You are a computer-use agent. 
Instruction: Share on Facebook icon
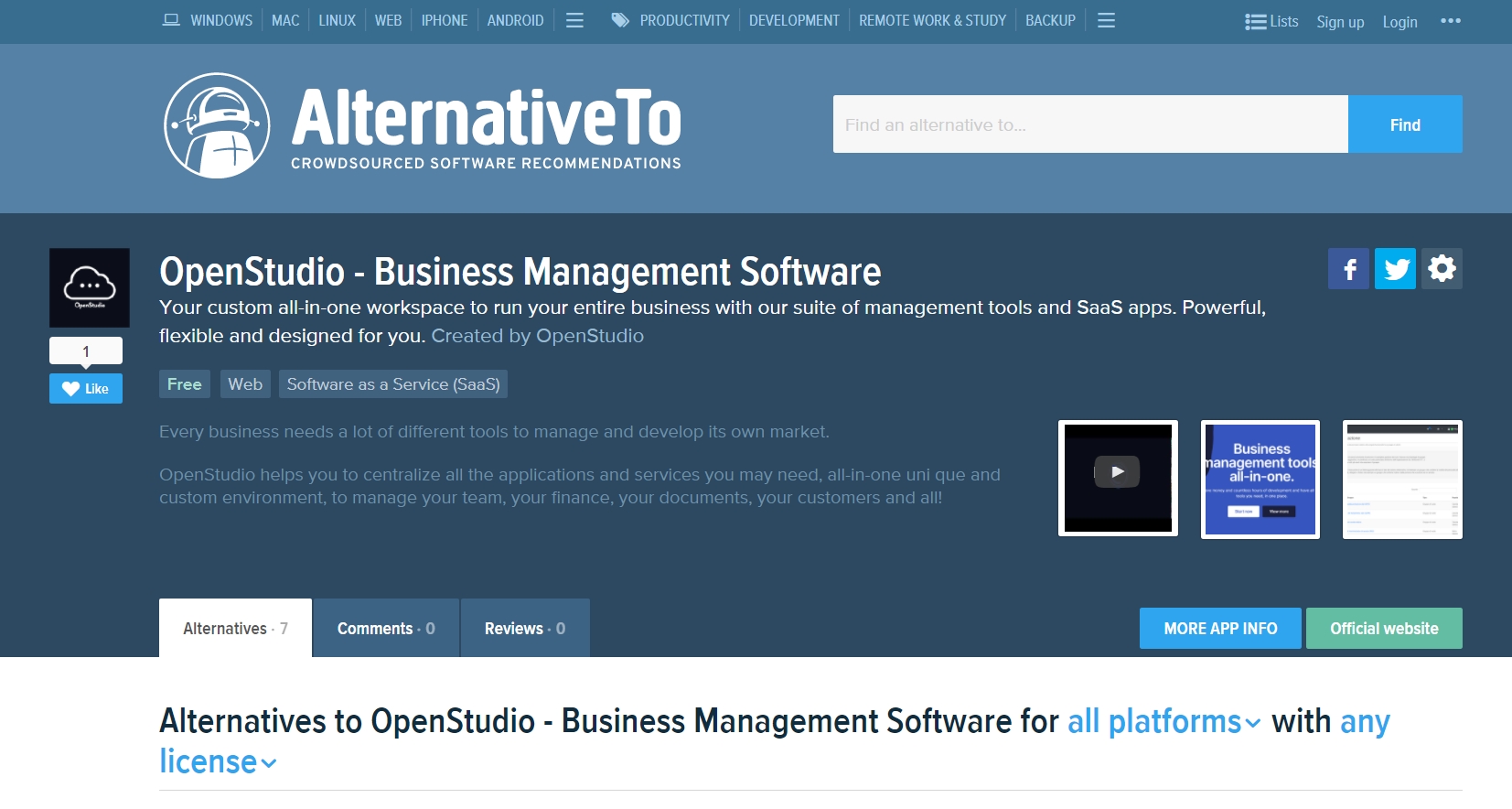(x=1348, y=269)
